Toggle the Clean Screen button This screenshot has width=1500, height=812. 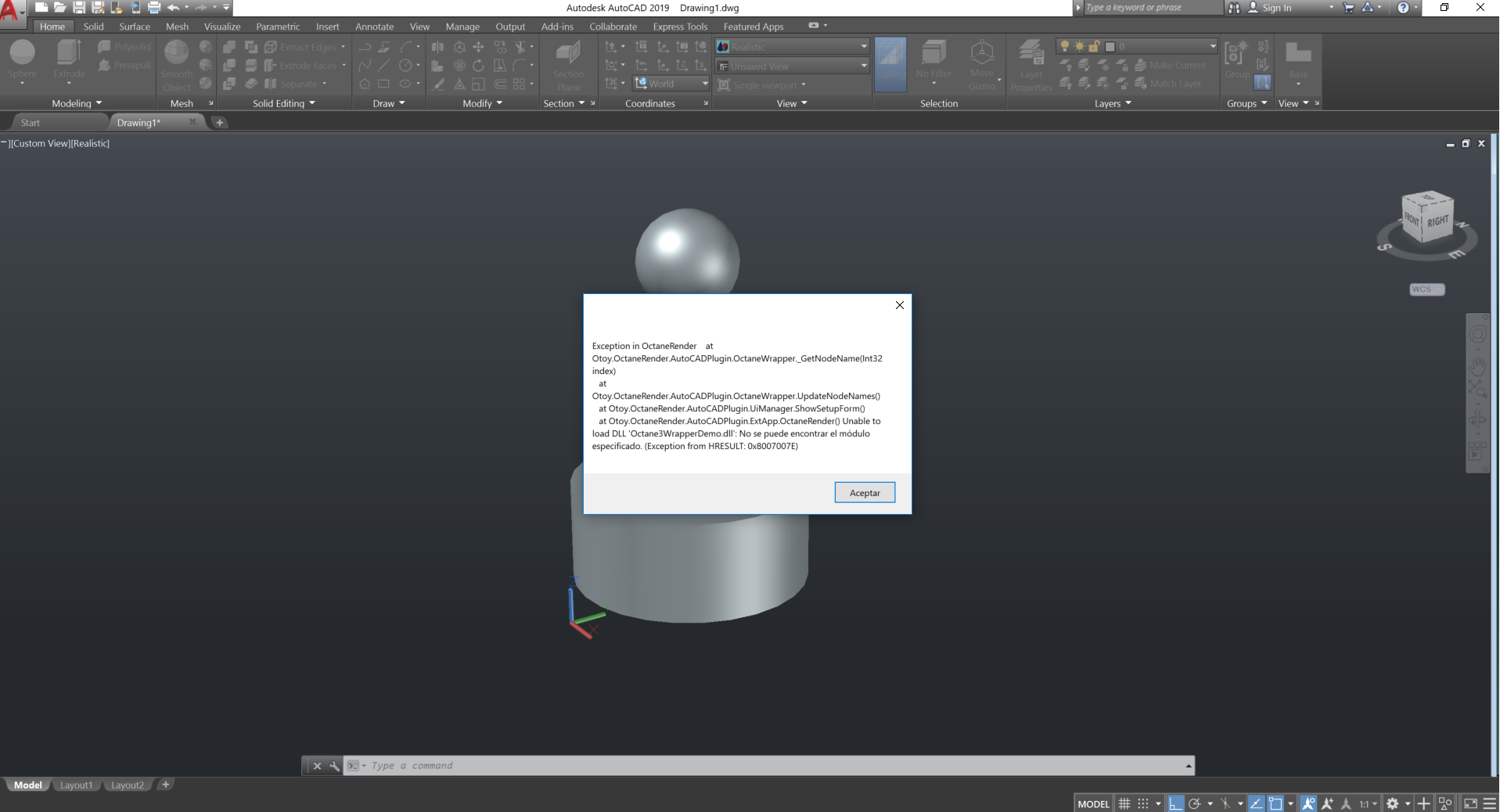1471,803
